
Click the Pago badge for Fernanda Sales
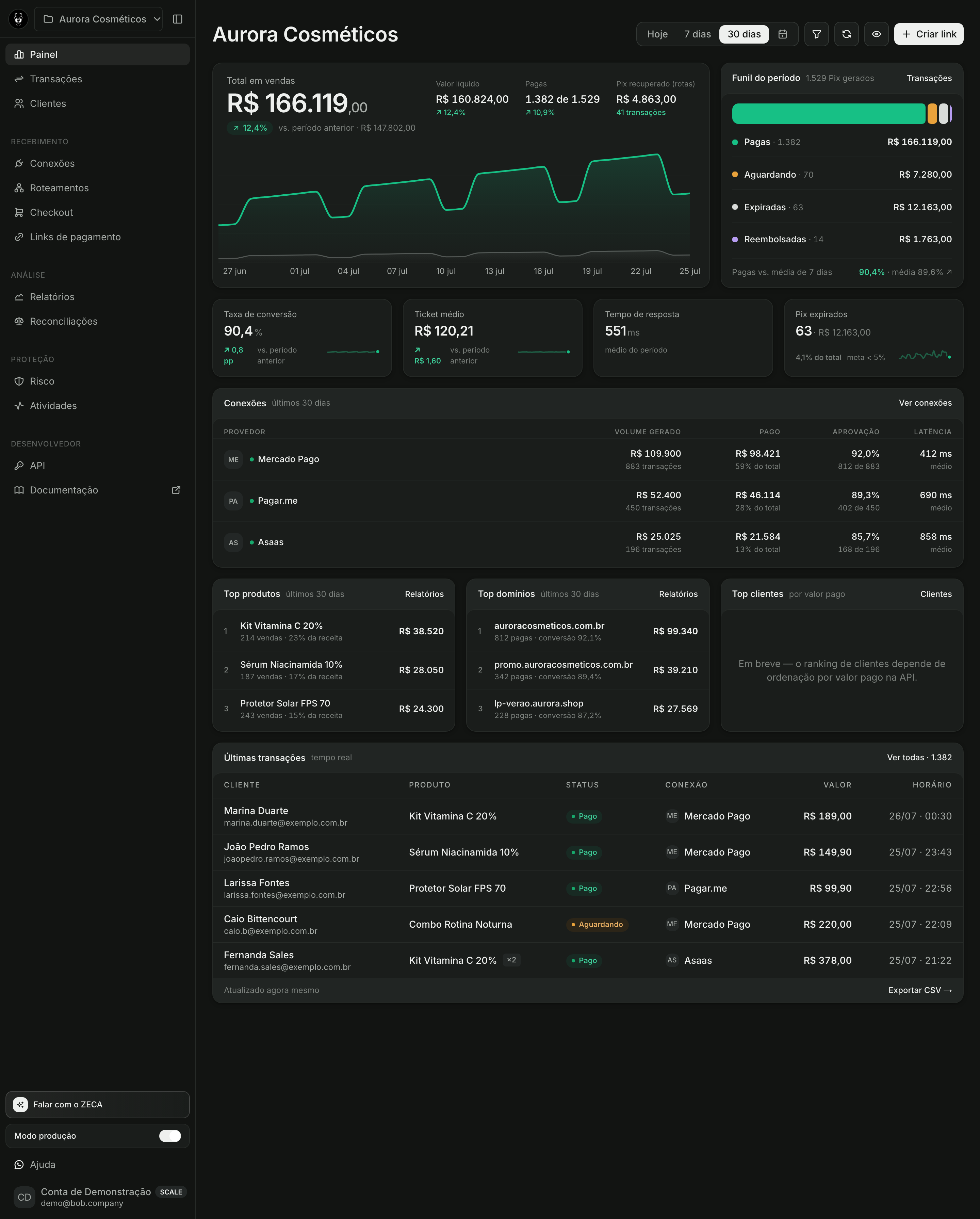[x=584, y=961]
